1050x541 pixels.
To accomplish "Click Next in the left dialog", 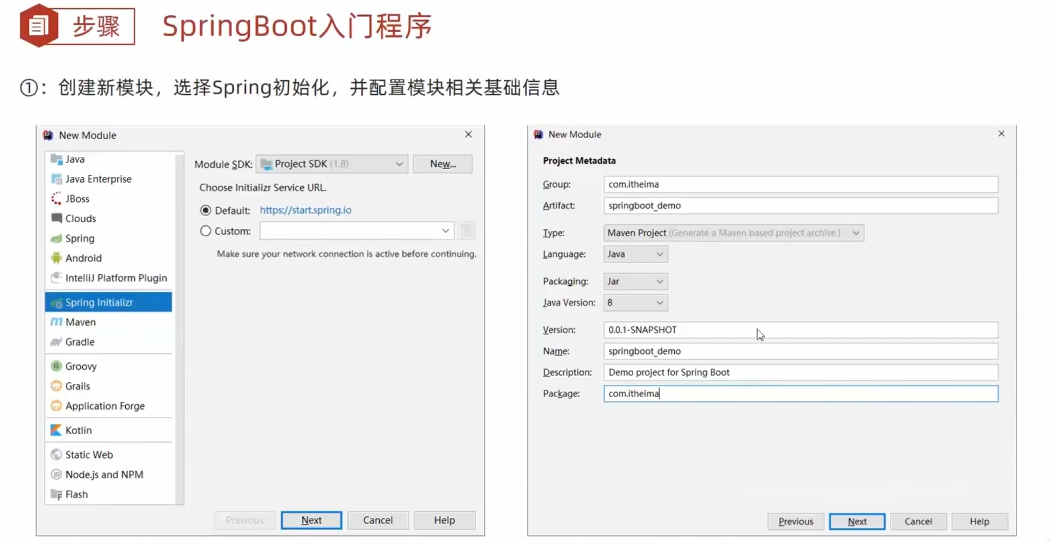I will click(311, 520).
